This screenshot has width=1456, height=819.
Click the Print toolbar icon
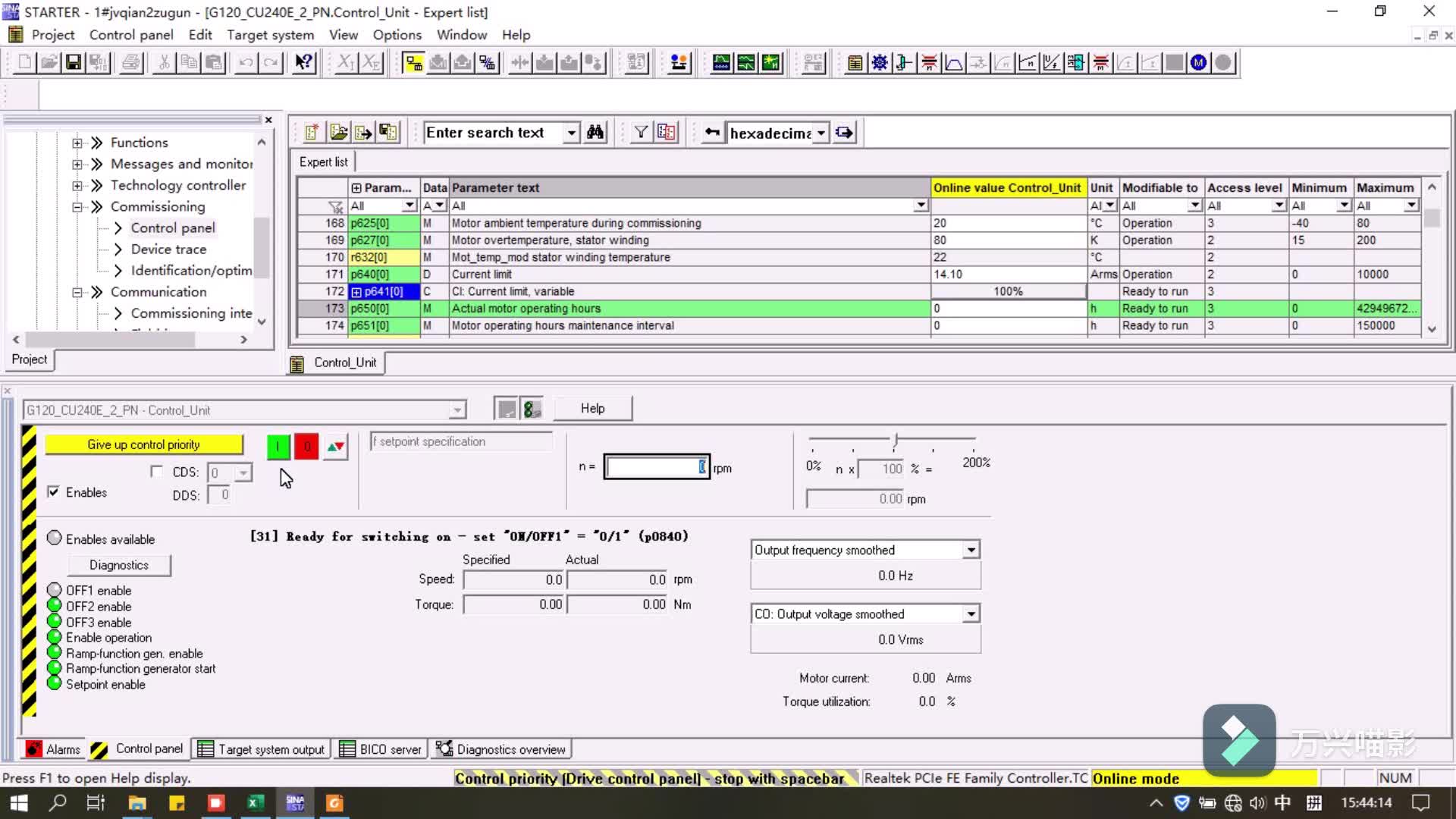tap(131, 63)
